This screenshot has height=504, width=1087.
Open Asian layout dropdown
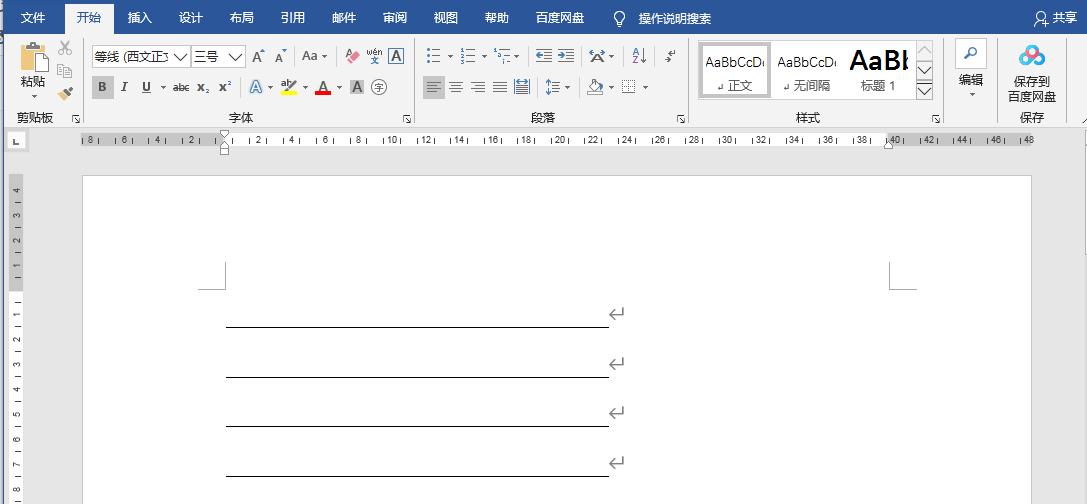click(x=611, y=56)
